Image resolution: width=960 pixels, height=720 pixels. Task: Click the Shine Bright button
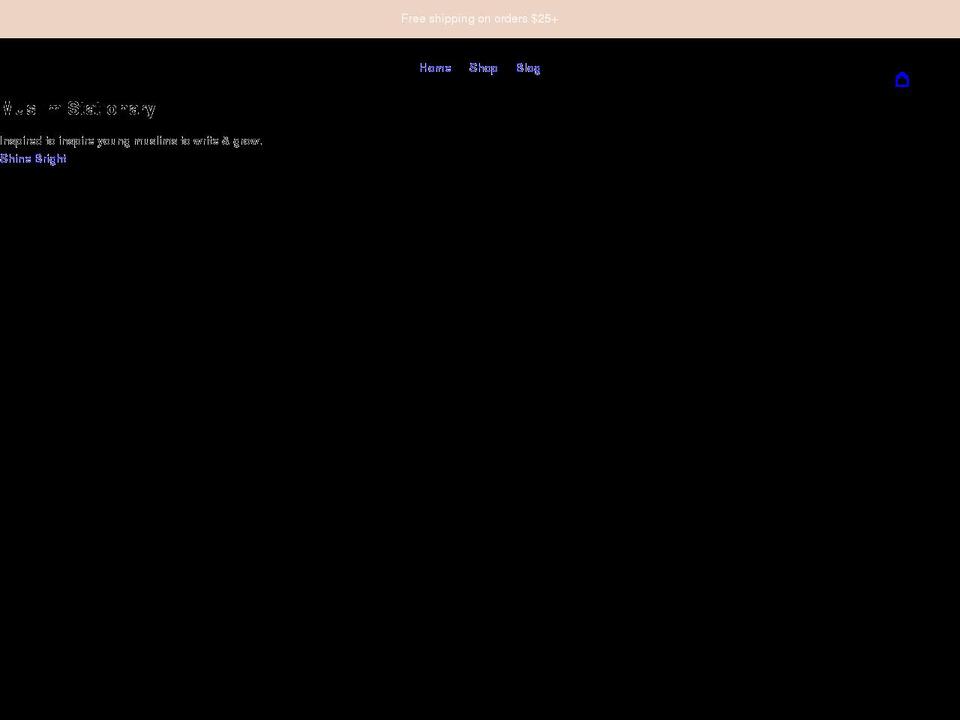click(33, 158)
